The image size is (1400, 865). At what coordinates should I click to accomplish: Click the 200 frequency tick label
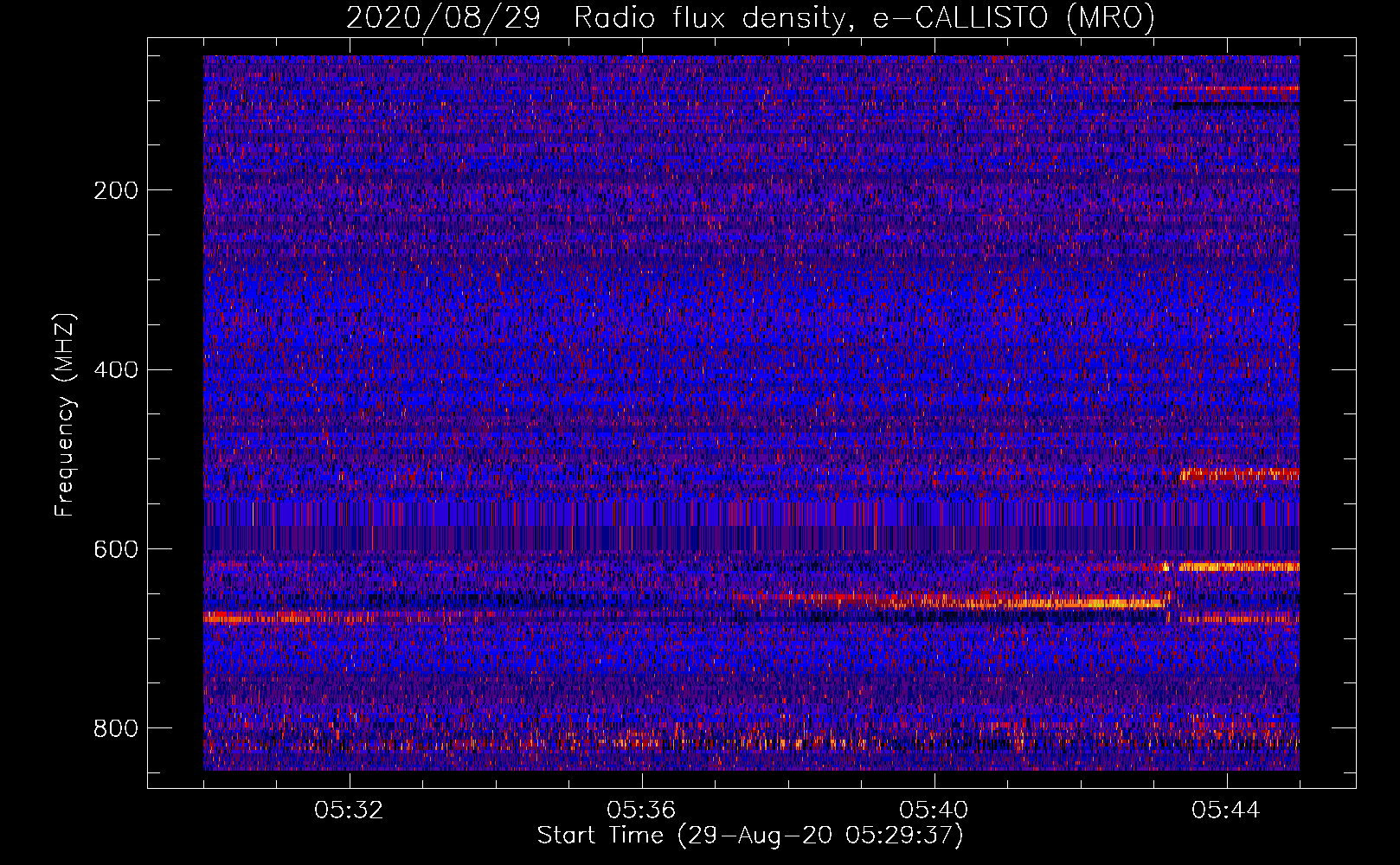point(116,190)
